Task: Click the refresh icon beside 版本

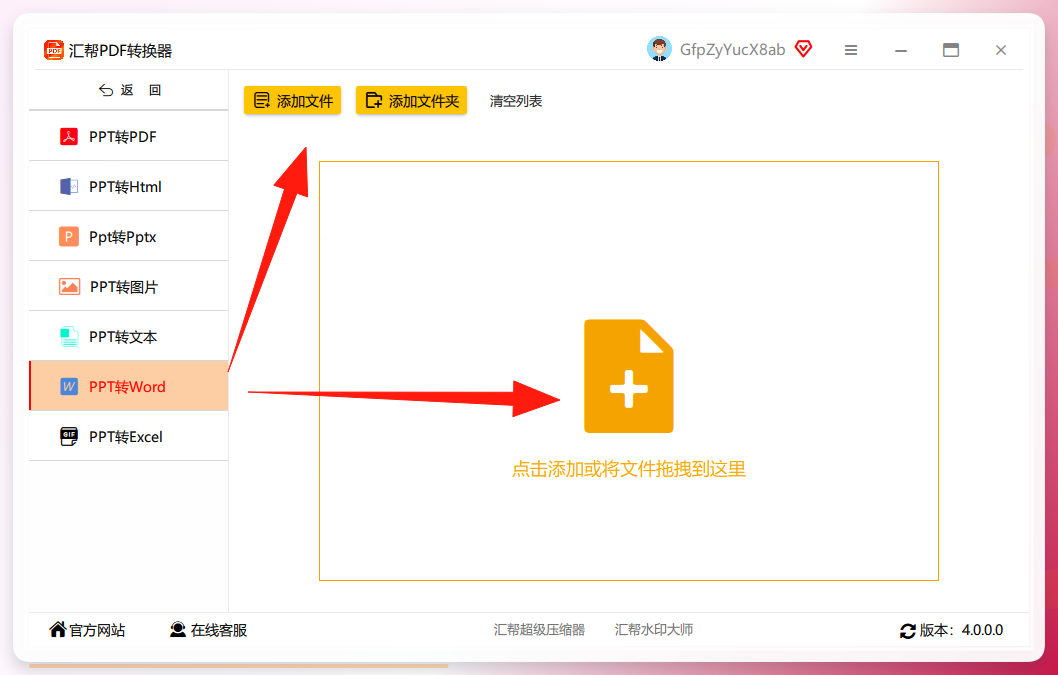Action: coord(908,630)
